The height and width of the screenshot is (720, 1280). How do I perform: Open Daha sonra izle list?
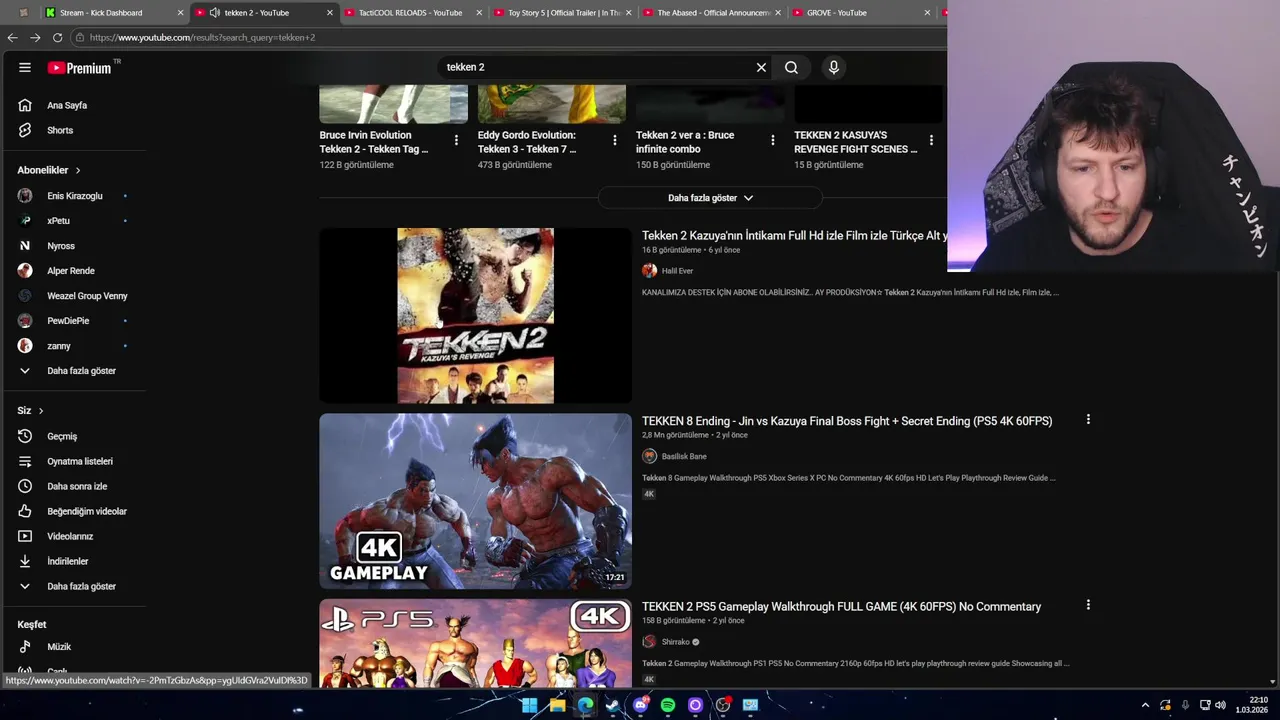click(75, 486)
